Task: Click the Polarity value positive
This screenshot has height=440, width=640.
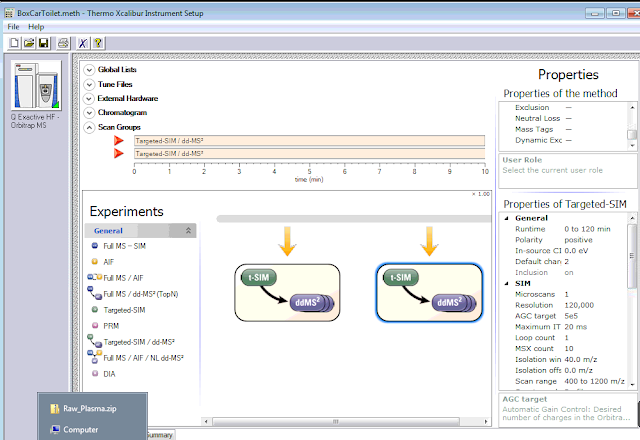Action: (x=578, y=240)
